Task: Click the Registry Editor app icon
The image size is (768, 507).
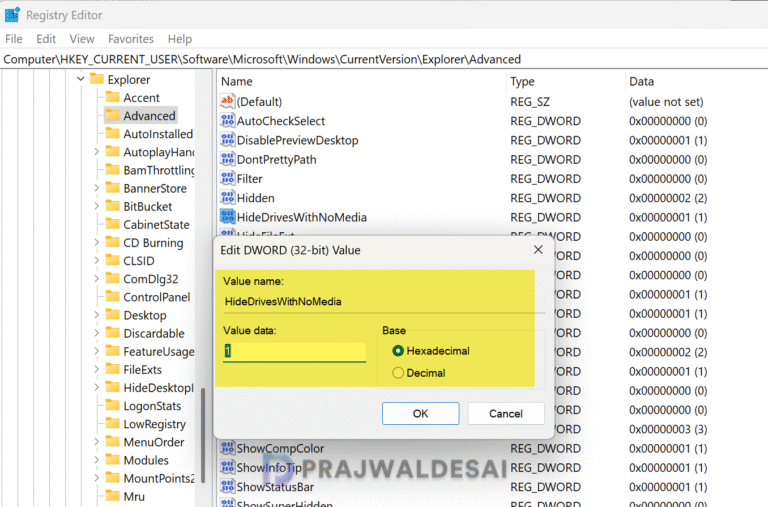Action: (12, 15)
